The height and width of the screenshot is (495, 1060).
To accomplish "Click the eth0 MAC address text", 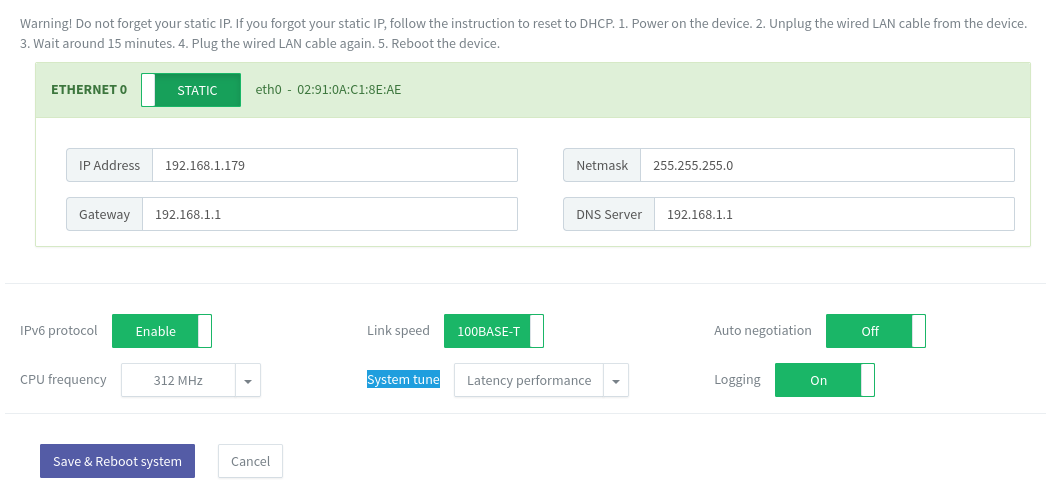I will click(x=328, y=89).
